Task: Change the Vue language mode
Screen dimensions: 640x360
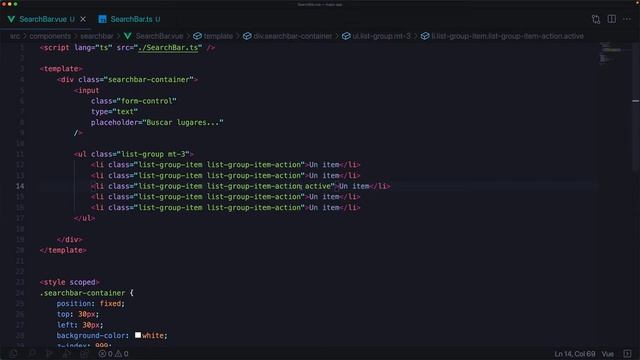Action: tap(607, 354)
